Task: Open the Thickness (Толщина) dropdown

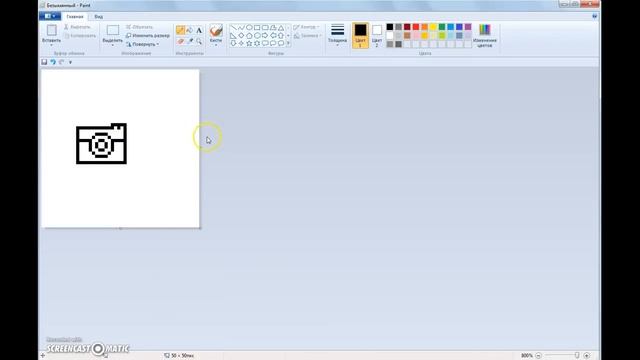Action: [338, 35]
